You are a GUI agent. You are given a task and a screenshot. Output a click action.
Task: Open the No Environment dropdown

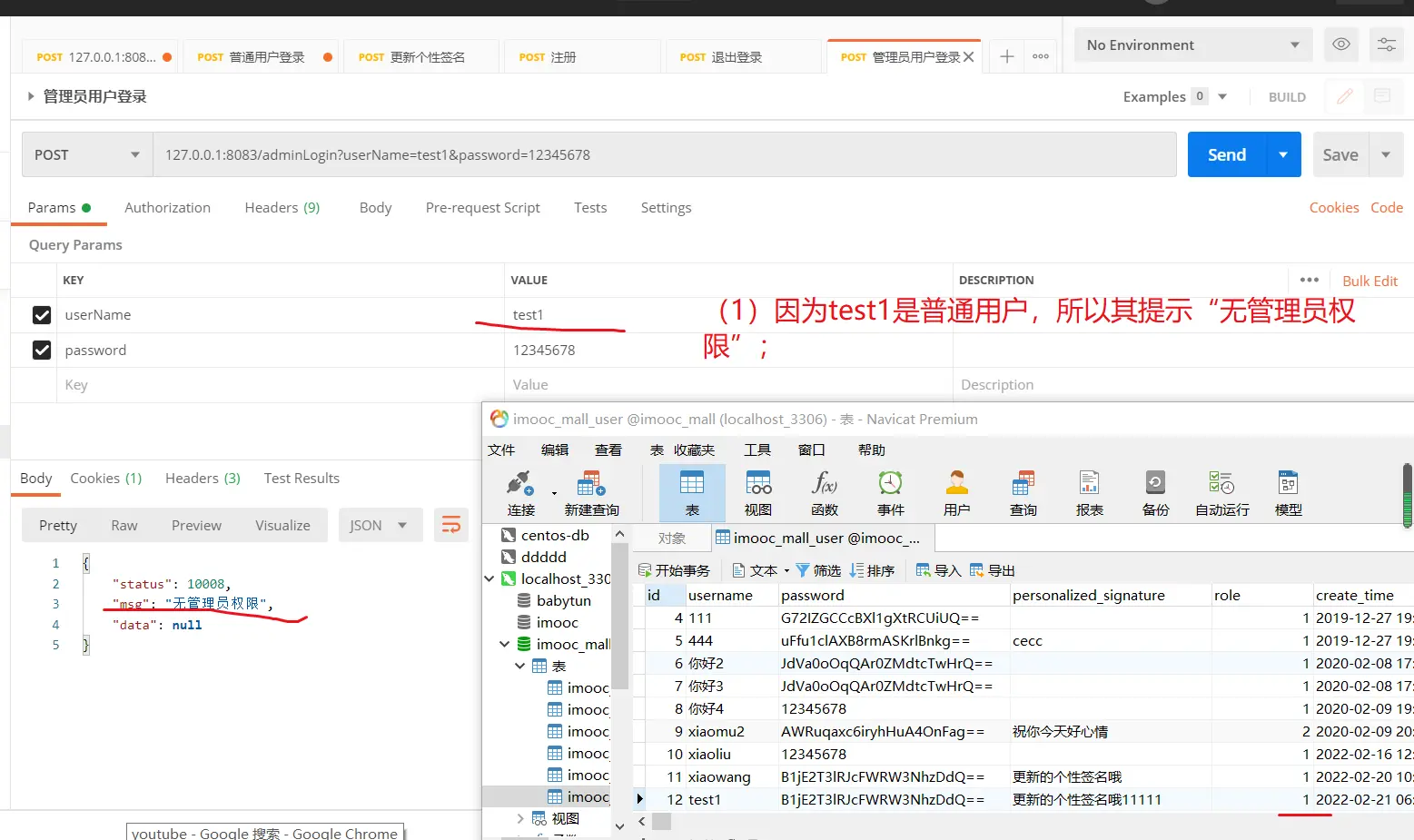(1192, 45)
